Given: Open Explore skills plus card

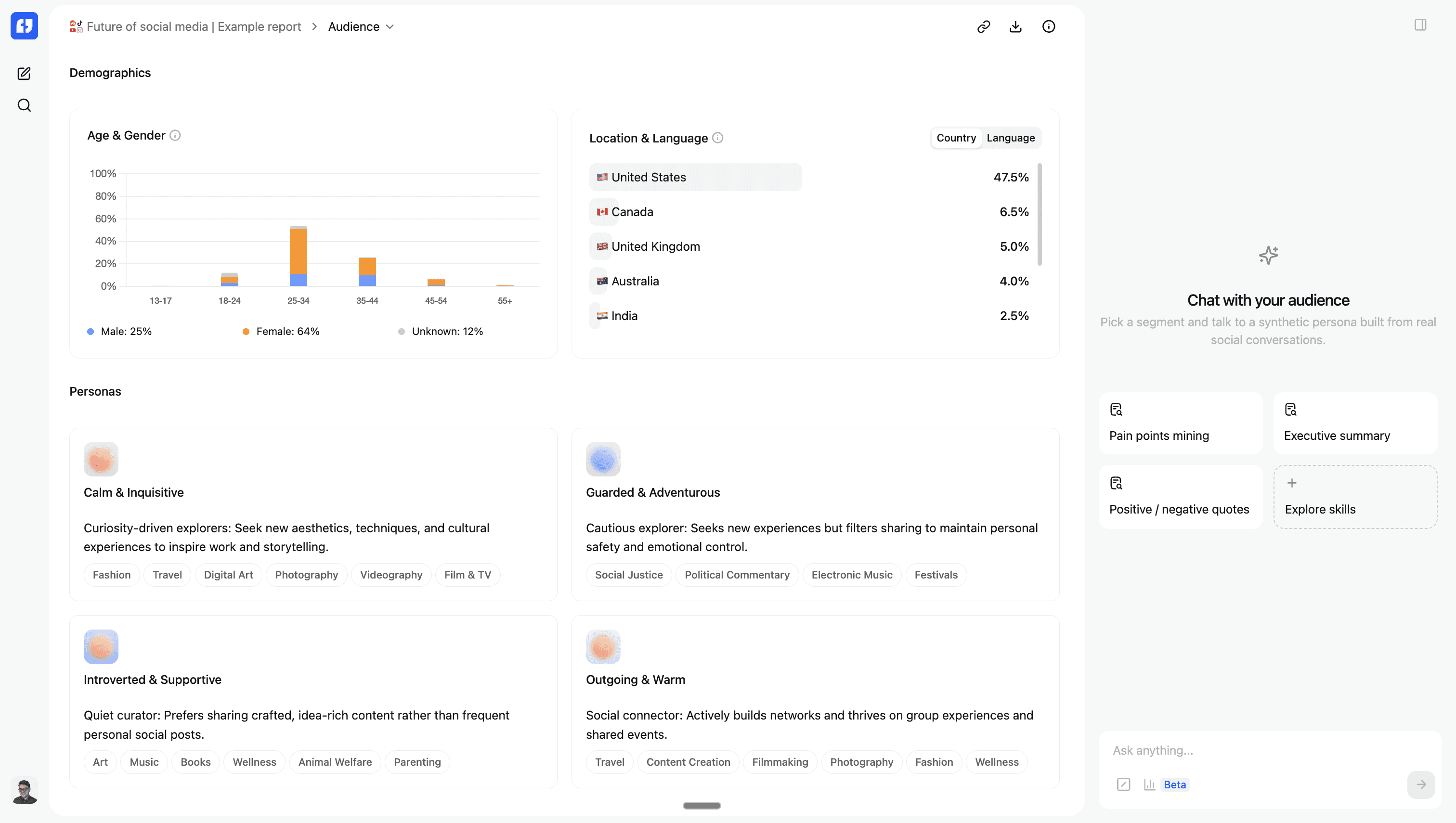Looking at the screenshot, I should point(1355,497).
